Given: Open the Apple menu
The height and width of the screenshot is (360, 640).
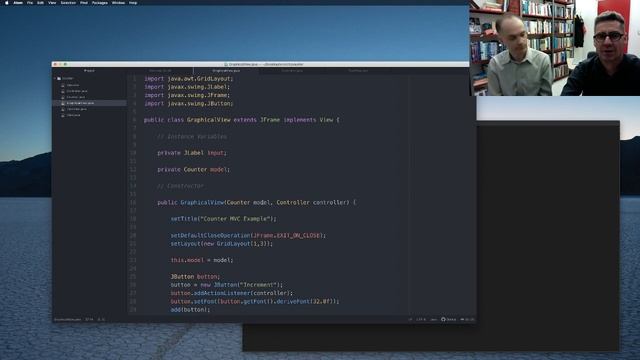Looking at the screenshot, I should (7, 2).
